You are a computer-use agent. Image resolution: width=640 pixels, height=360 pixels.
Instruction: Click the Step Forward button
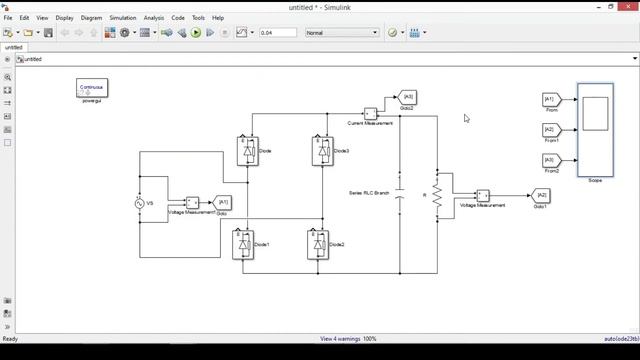tap(210, 33)
